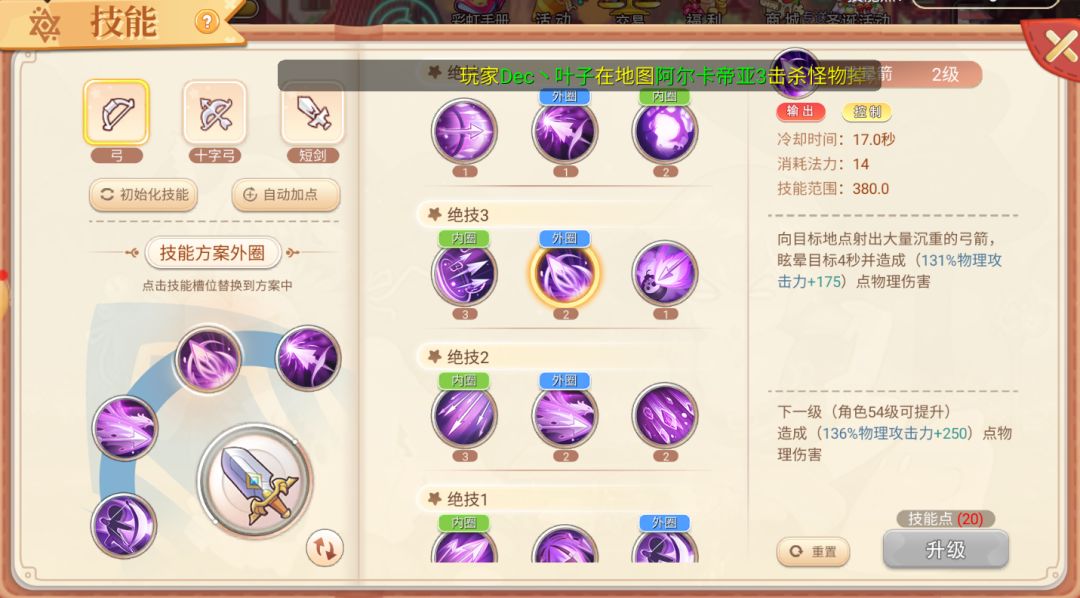
Task: Select the 弓 (bow) weapon icon
Action: pos(116,113)
